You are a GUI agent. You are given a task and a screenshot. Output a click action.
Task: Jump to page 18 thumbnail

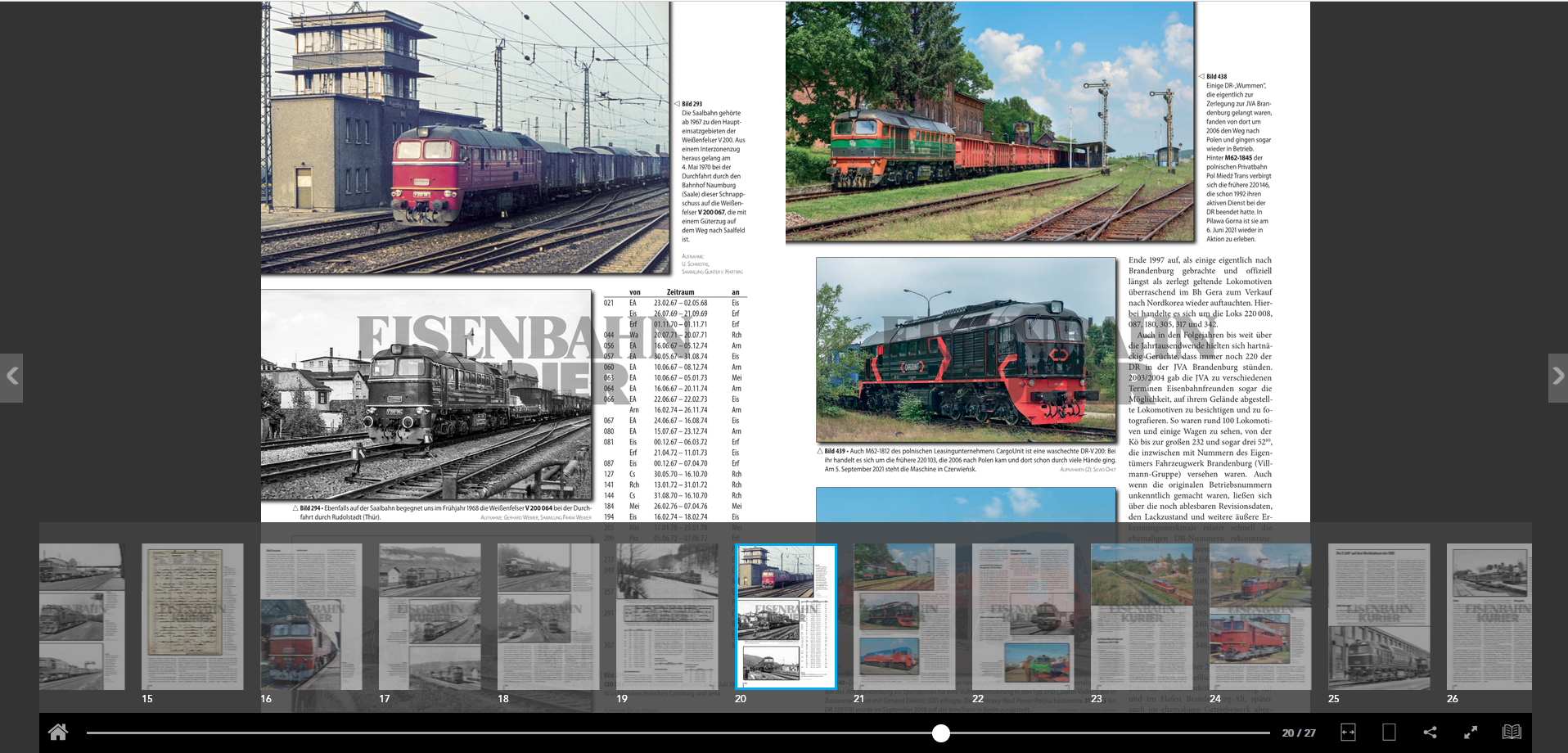tap(548, 616)
